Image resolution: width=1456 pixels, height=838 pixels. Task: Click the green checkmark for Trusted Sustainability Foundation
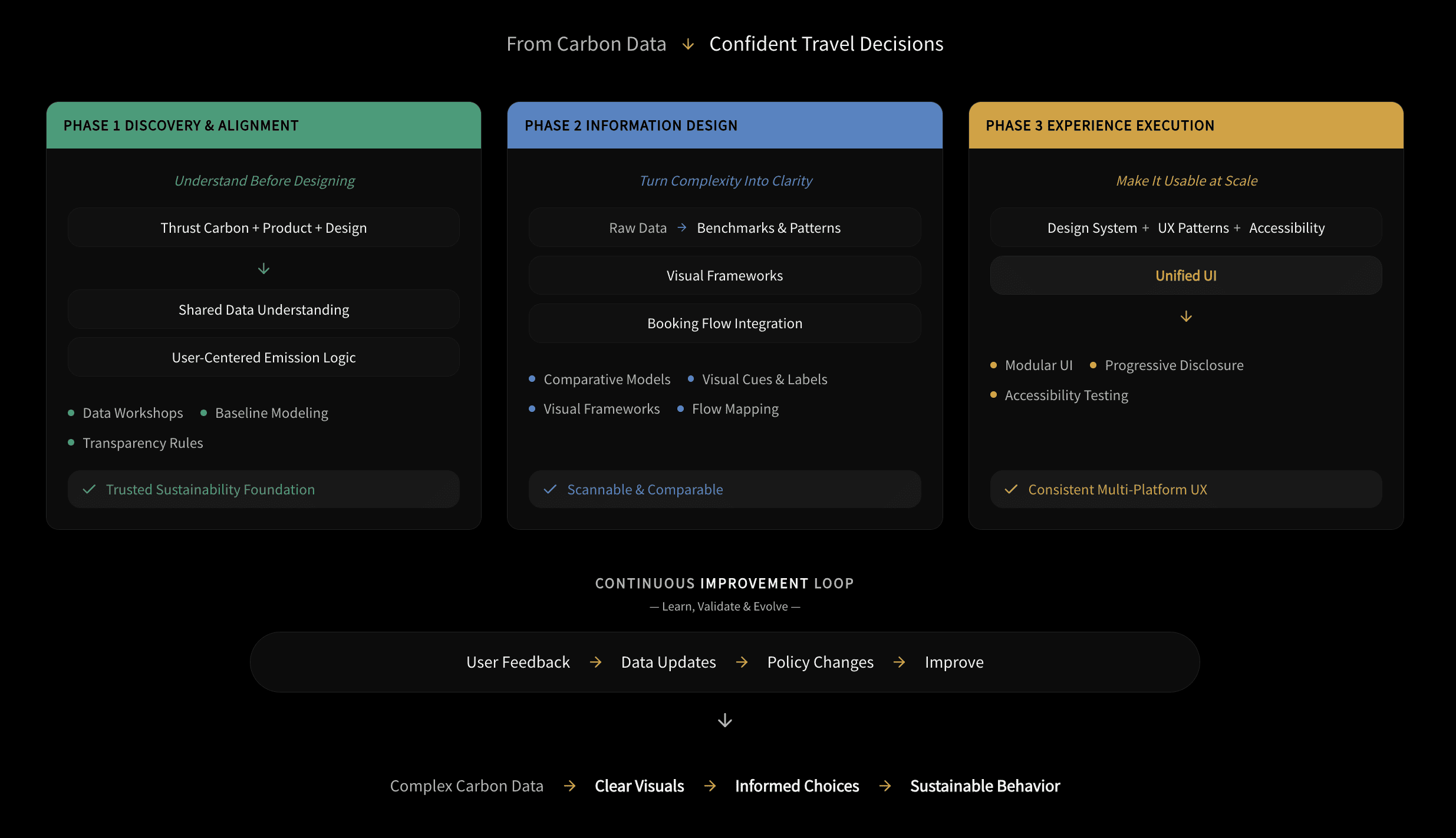(90, 489)
